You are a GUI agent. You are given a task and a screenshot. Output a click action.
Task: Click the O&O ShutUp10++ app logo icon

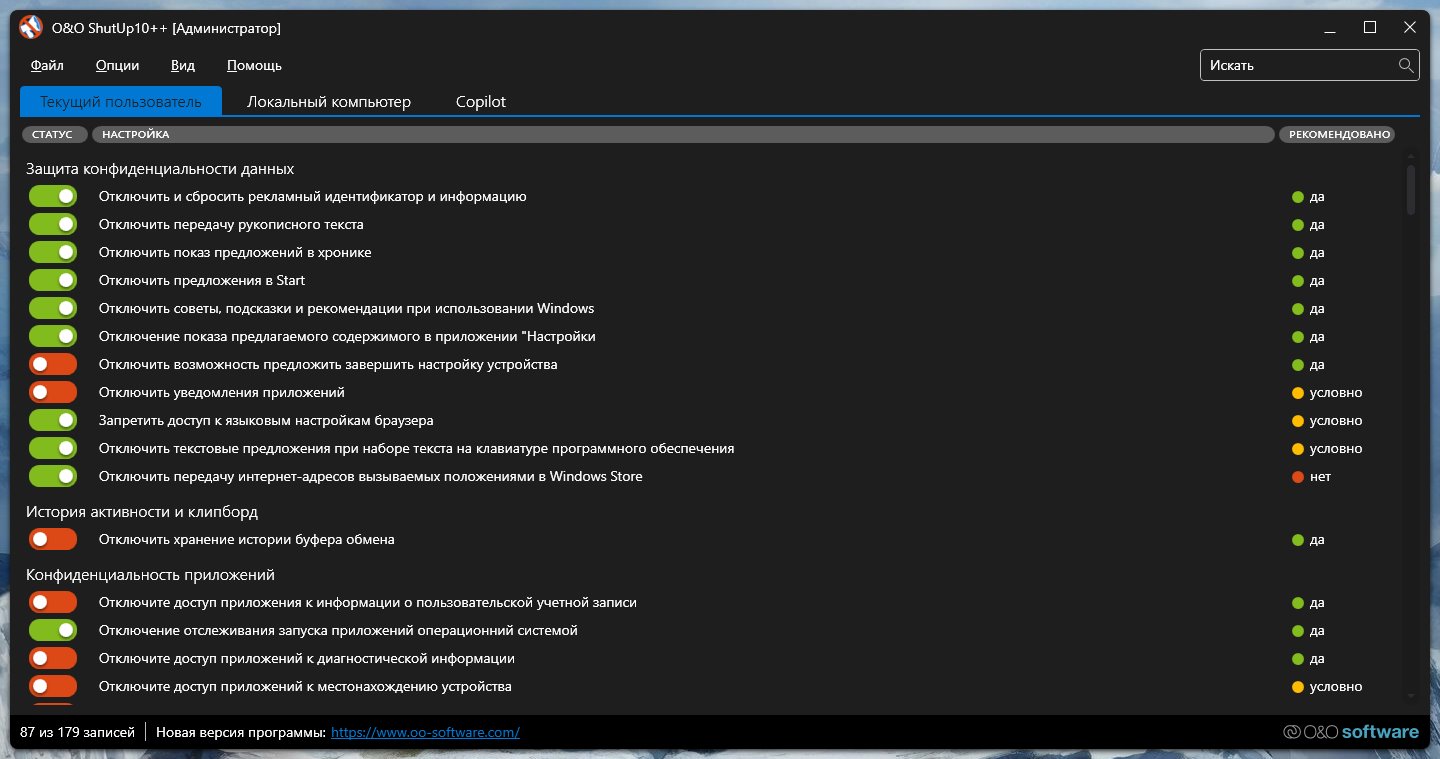(31, 28)
